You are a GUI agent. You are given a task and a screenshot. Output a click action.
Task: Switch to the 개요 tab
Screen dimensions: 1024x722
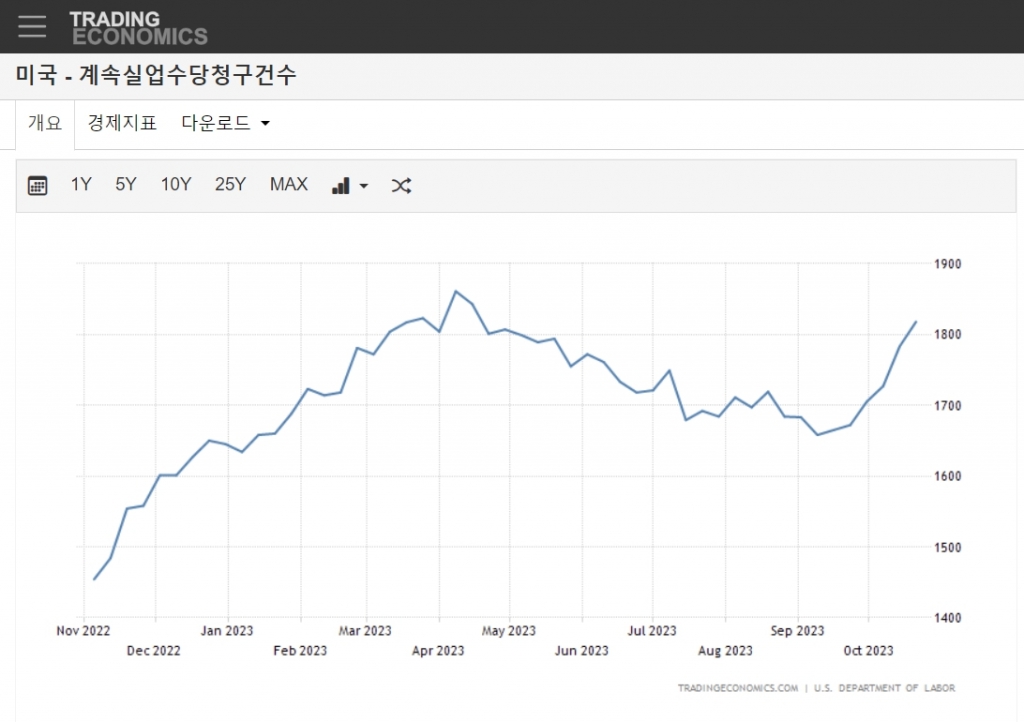45,124
